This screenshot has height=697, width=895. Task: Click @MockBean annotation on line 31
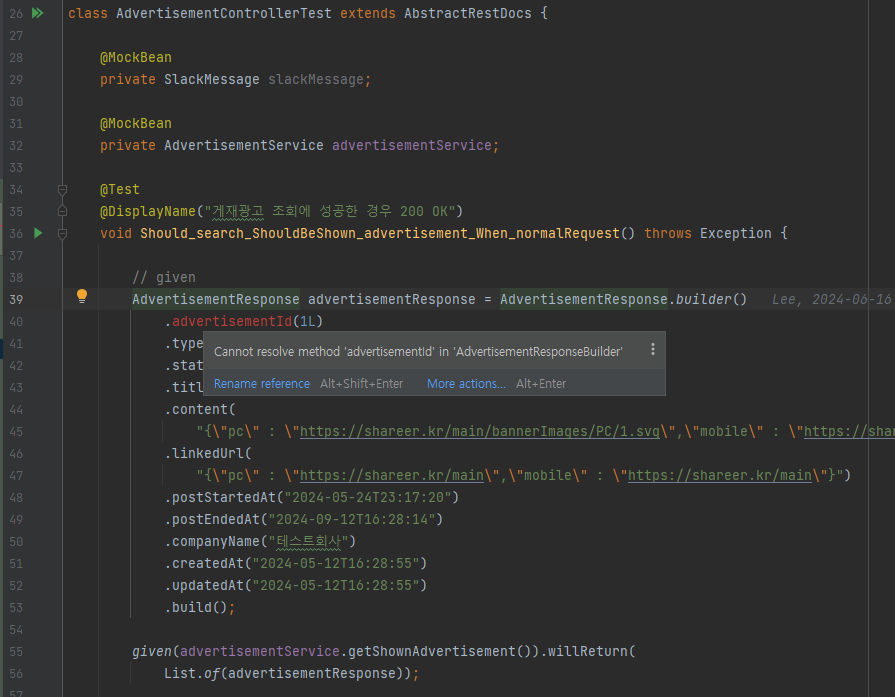[x=136, y=123]
